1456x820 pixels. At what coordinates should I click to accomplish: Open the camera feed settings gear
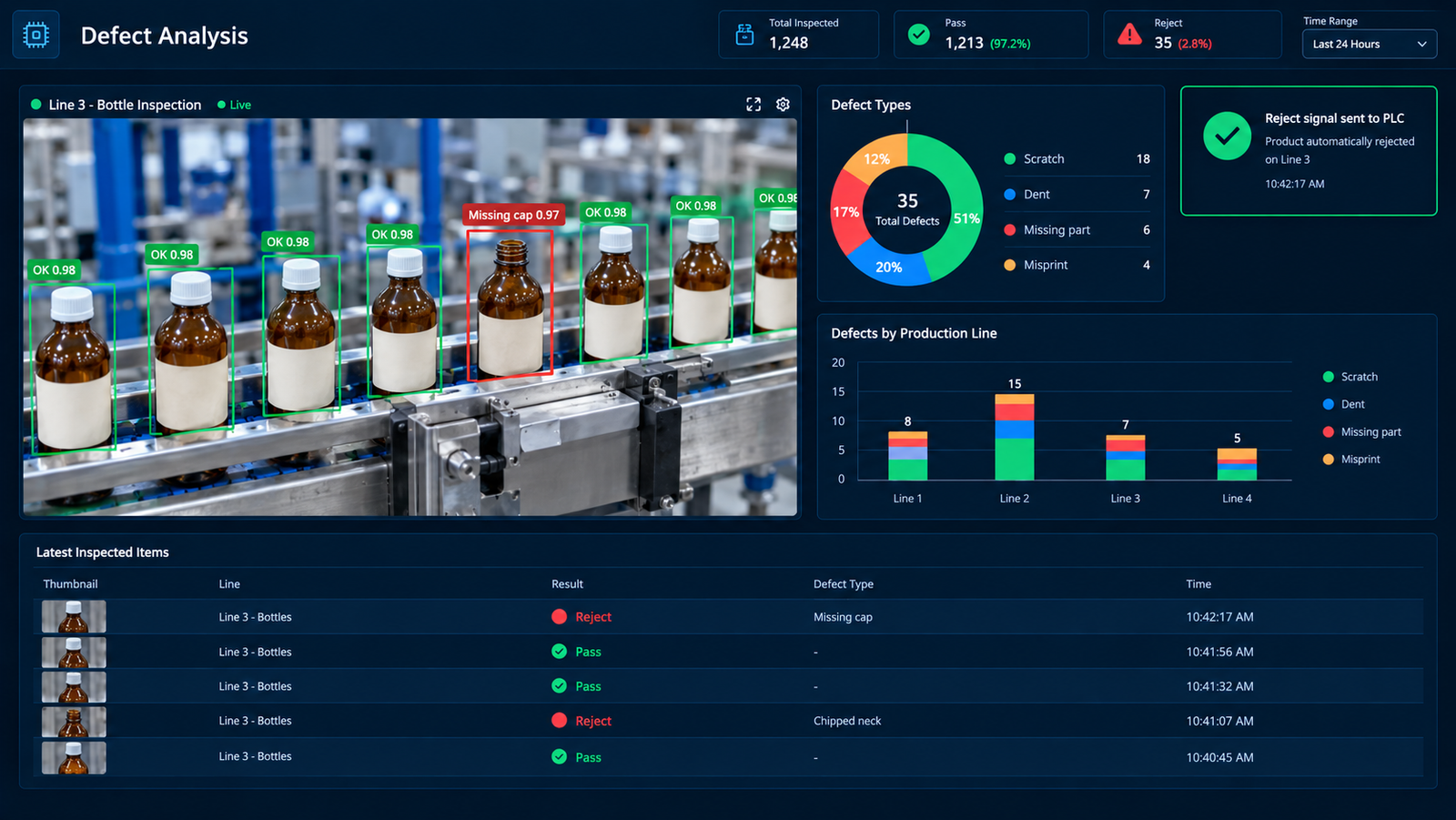[x=783, y=105]
